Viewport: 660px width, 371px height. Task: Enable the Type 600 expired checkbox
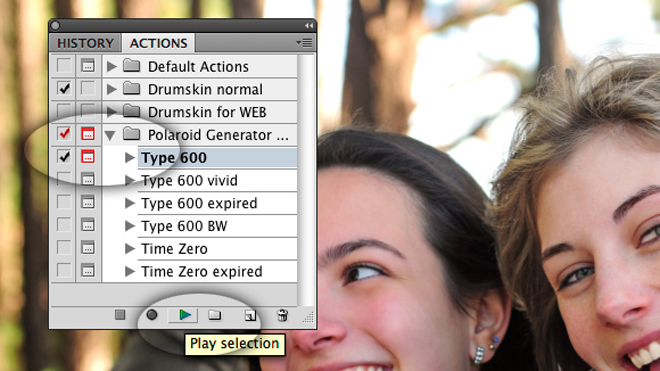click(64, 202)
